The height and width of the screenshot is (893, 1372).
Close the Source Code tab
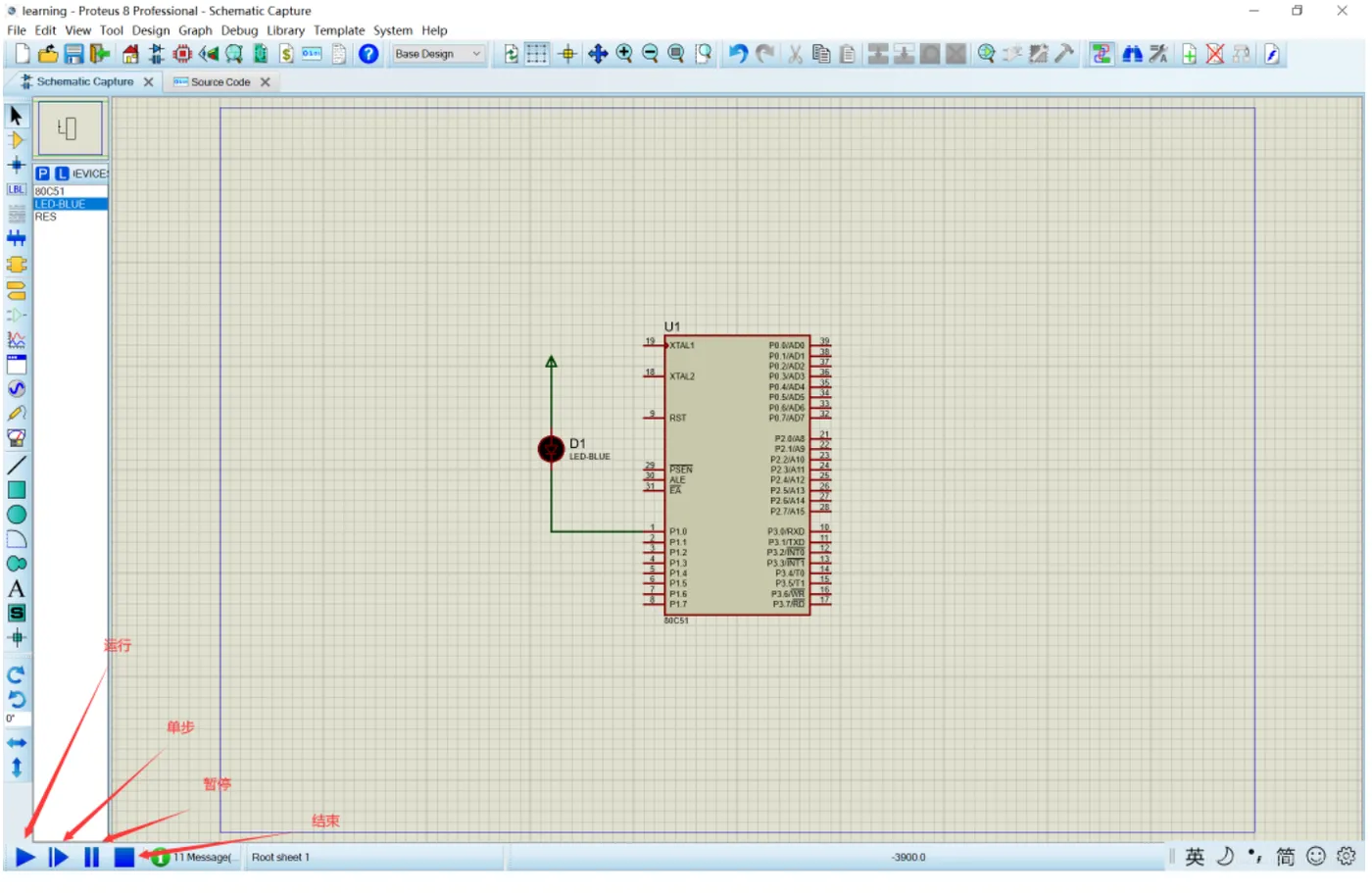(265, 82)
